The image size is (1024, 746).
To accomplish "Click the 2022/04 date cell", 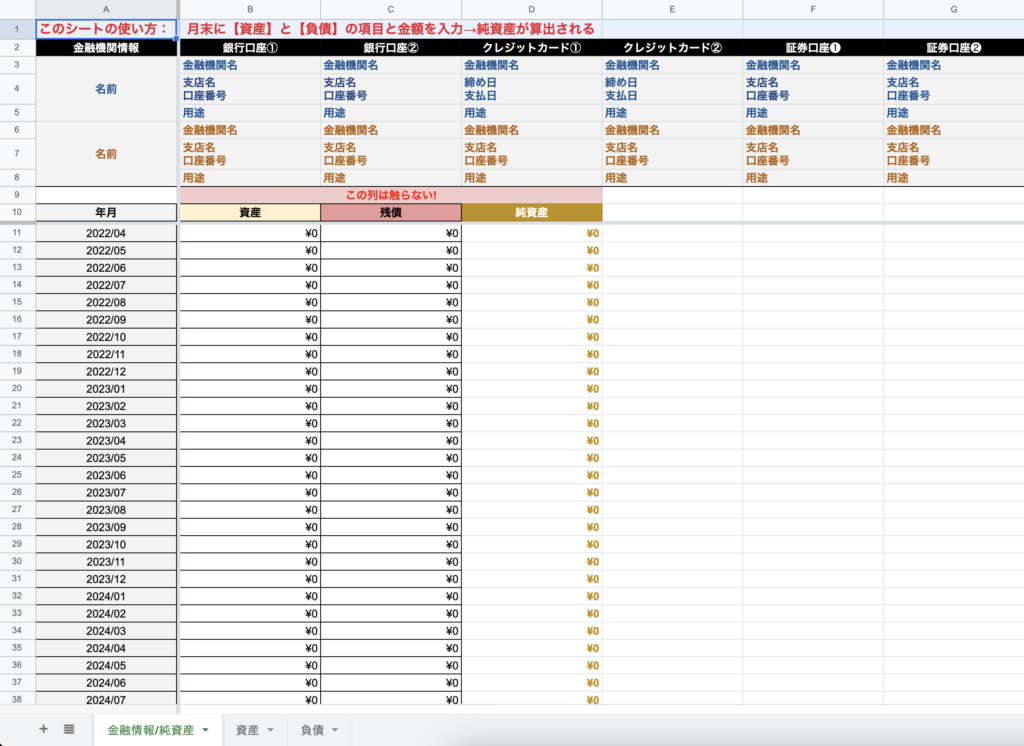I will point(106,233).
